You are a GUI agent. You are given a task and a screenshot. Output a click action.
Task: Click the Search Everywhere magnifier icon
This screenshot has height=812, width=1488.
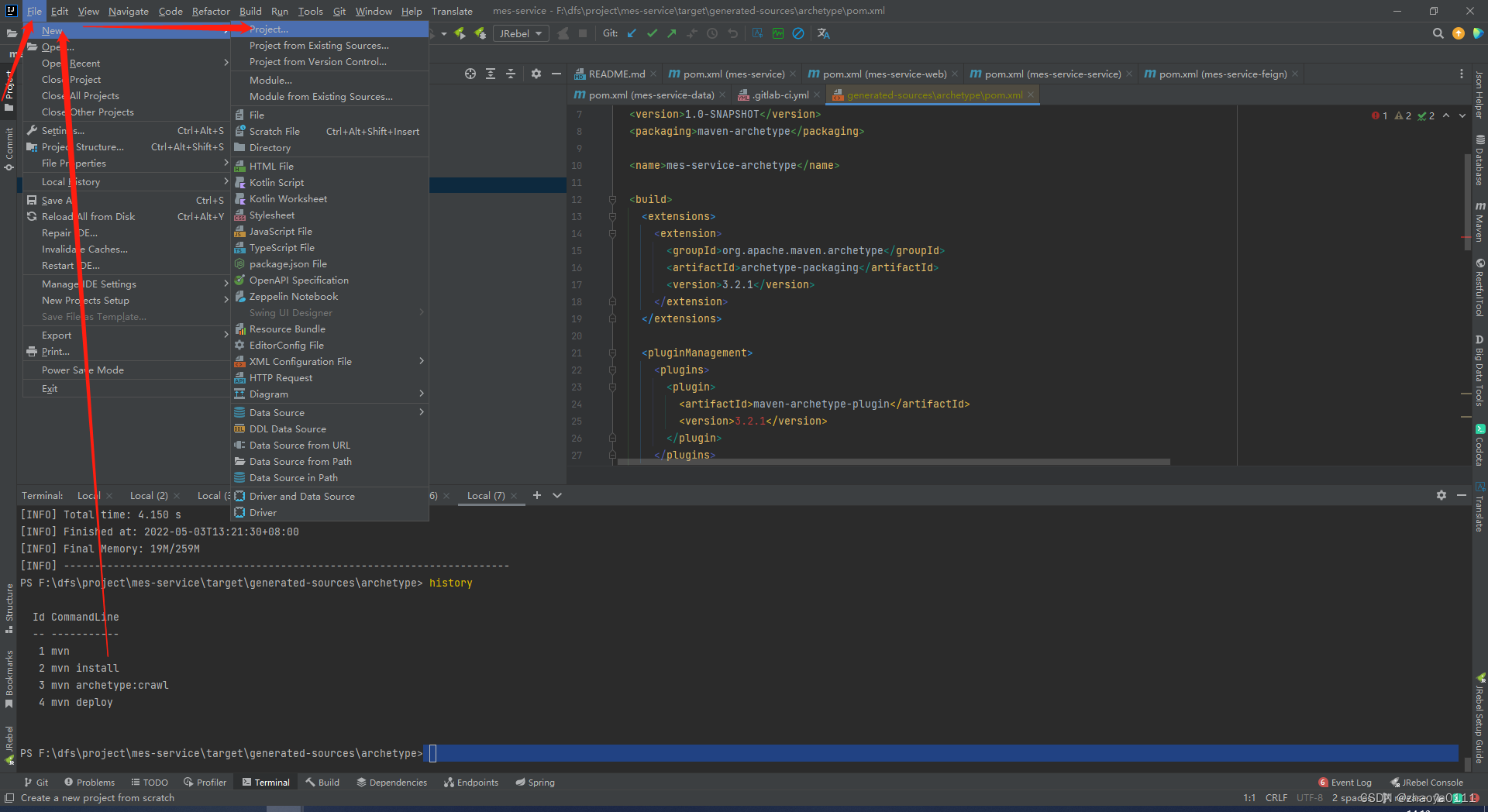click(x=1438, y=33)
